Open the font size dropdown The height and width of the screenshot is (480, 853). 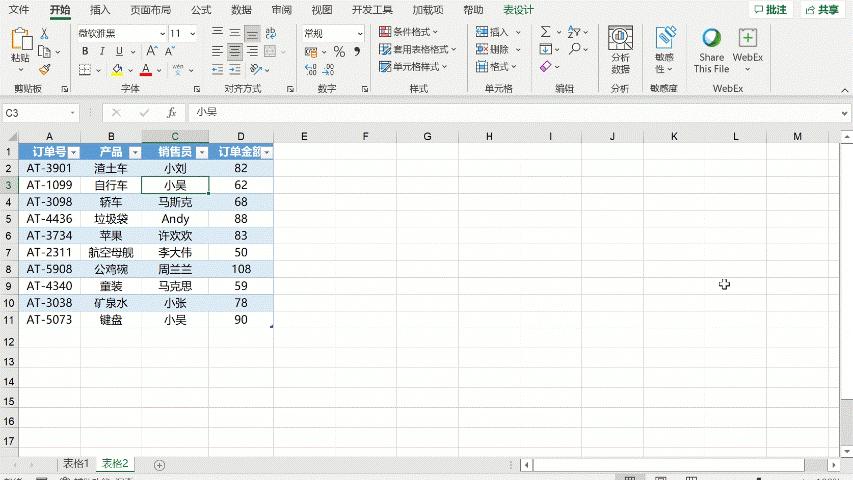193,34
